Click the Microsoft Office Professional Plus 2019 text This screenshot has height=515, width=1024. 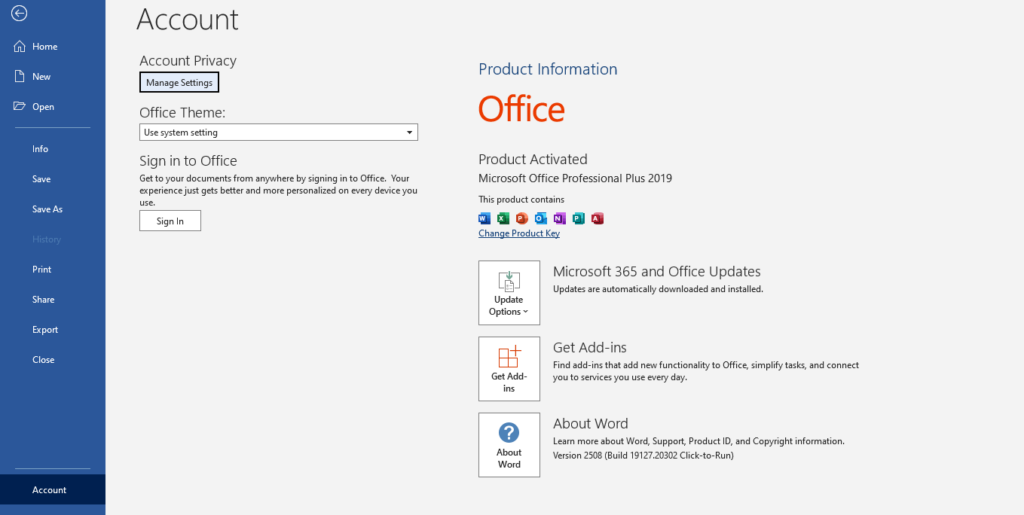(x=575, y=178)
